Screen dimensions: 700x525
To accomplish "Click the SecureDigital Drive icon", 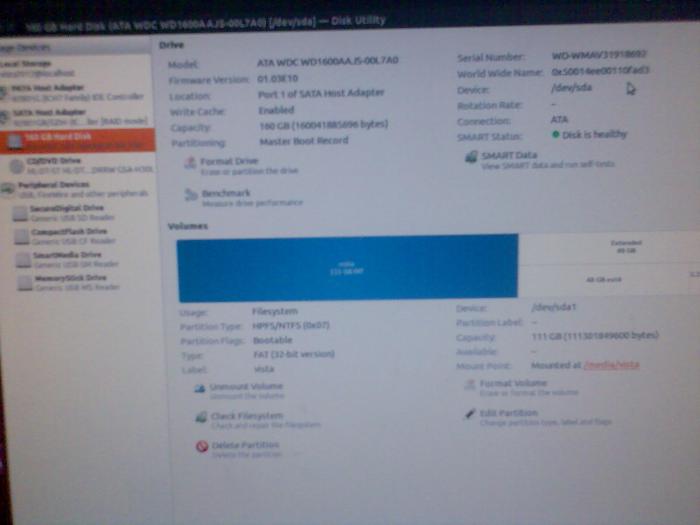I will [x=20, y=213].
